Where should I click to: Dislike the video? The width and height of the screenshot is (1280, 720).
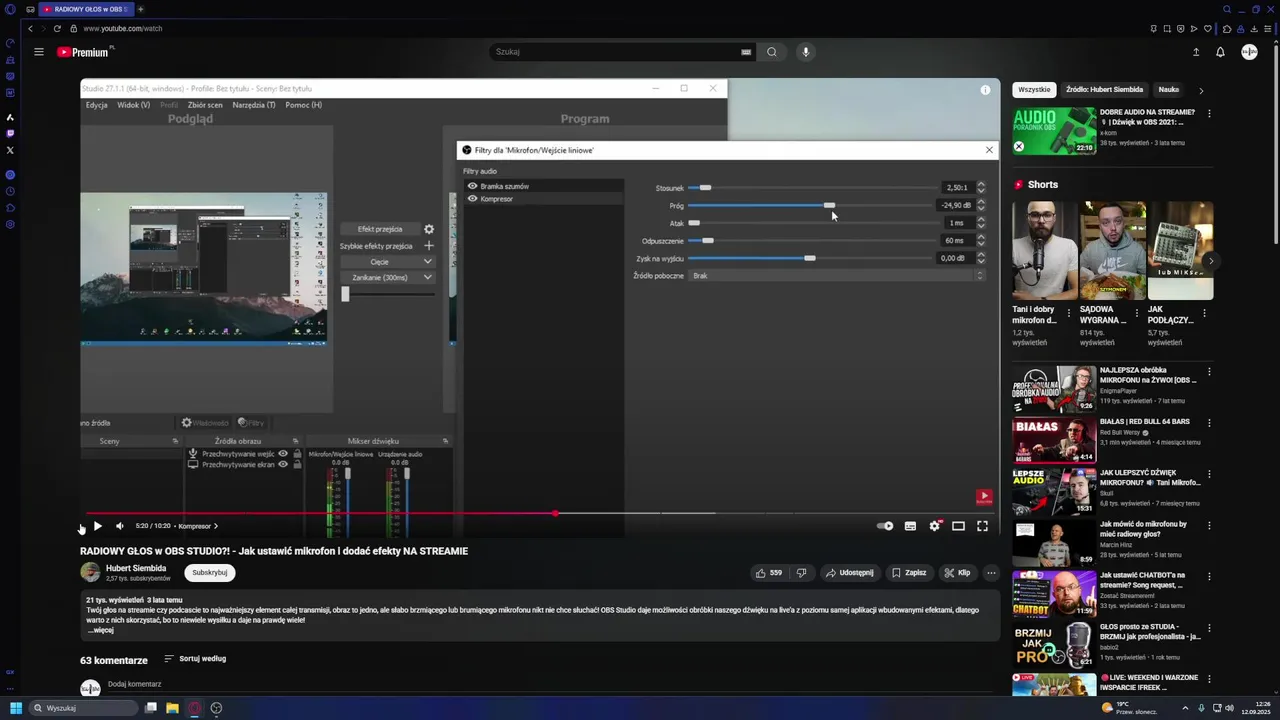801,573
